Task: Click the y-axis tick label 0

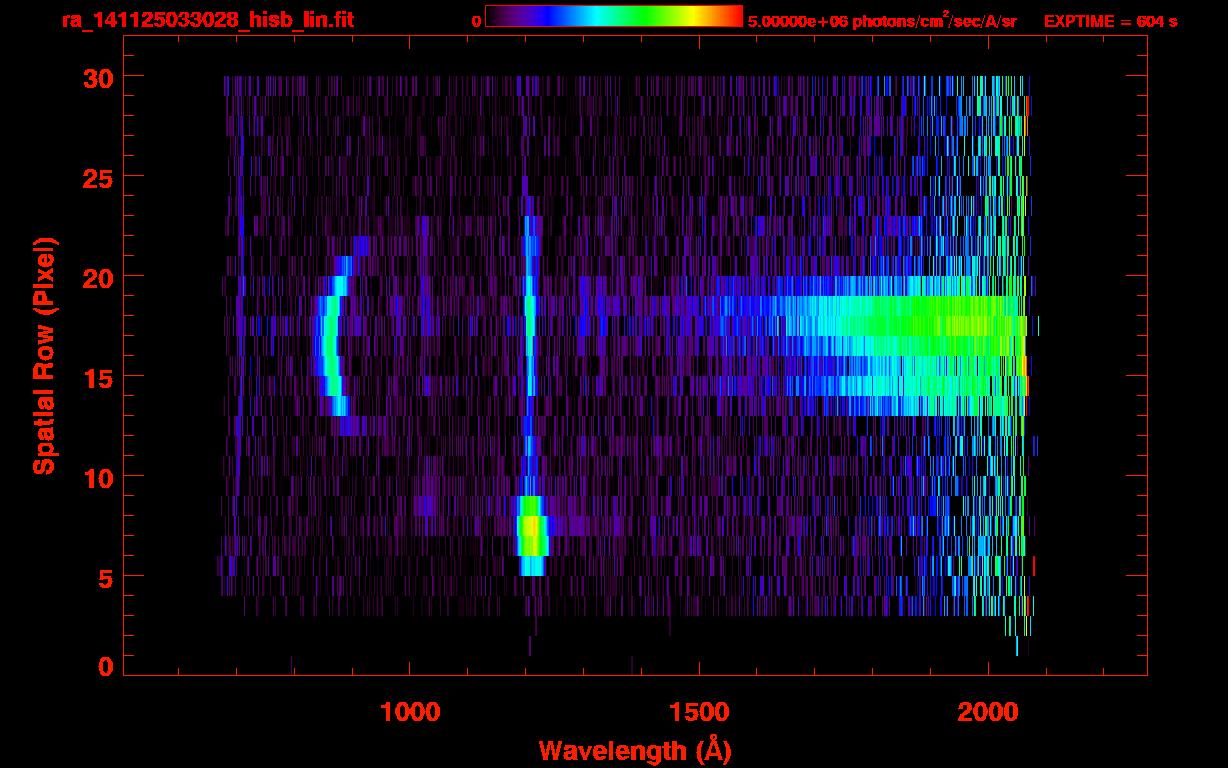Action: [106, 667]
